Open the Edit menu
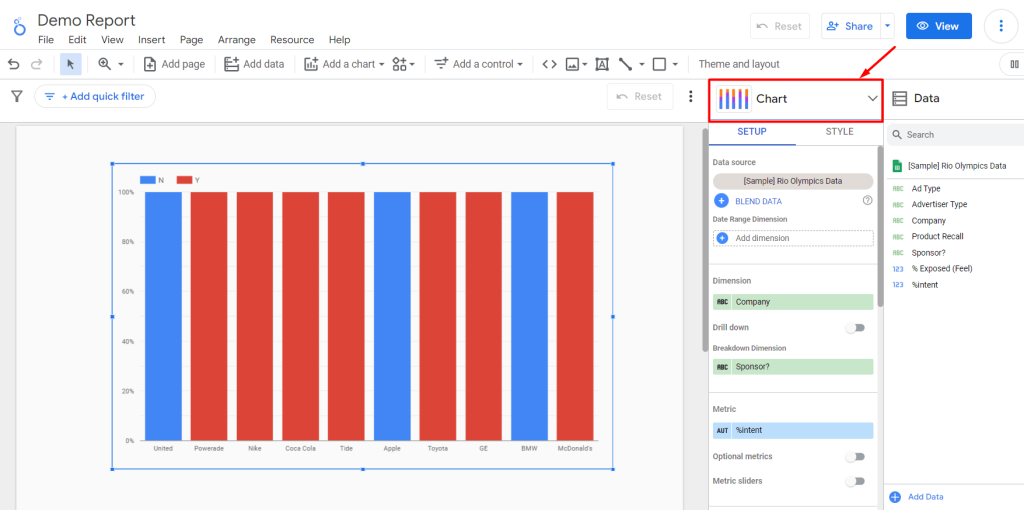Image resolution: width=1024 pixels, height=510 pixels. tap(77, 40)
